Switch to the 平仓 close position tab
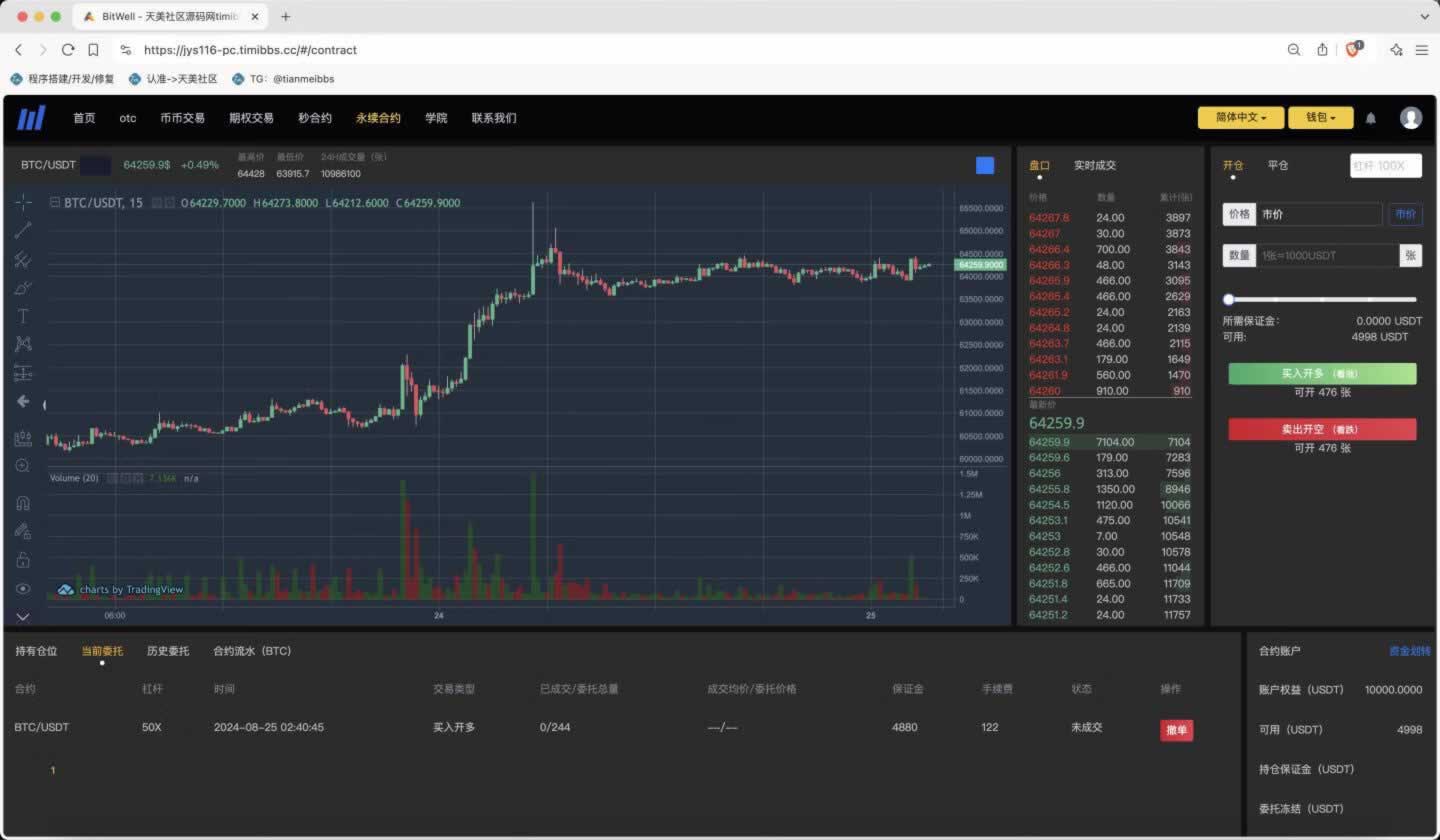 1278,166
